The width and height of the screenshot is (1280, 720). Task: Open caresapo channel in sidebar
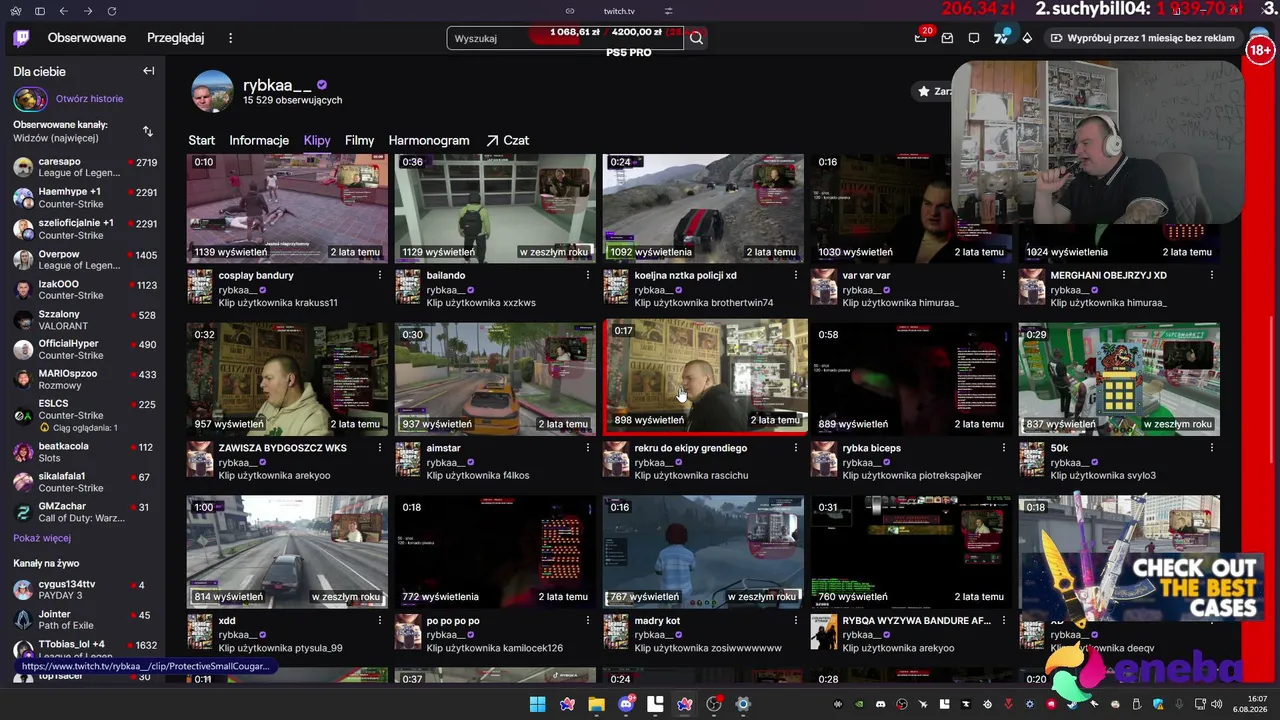pos(84,167)
